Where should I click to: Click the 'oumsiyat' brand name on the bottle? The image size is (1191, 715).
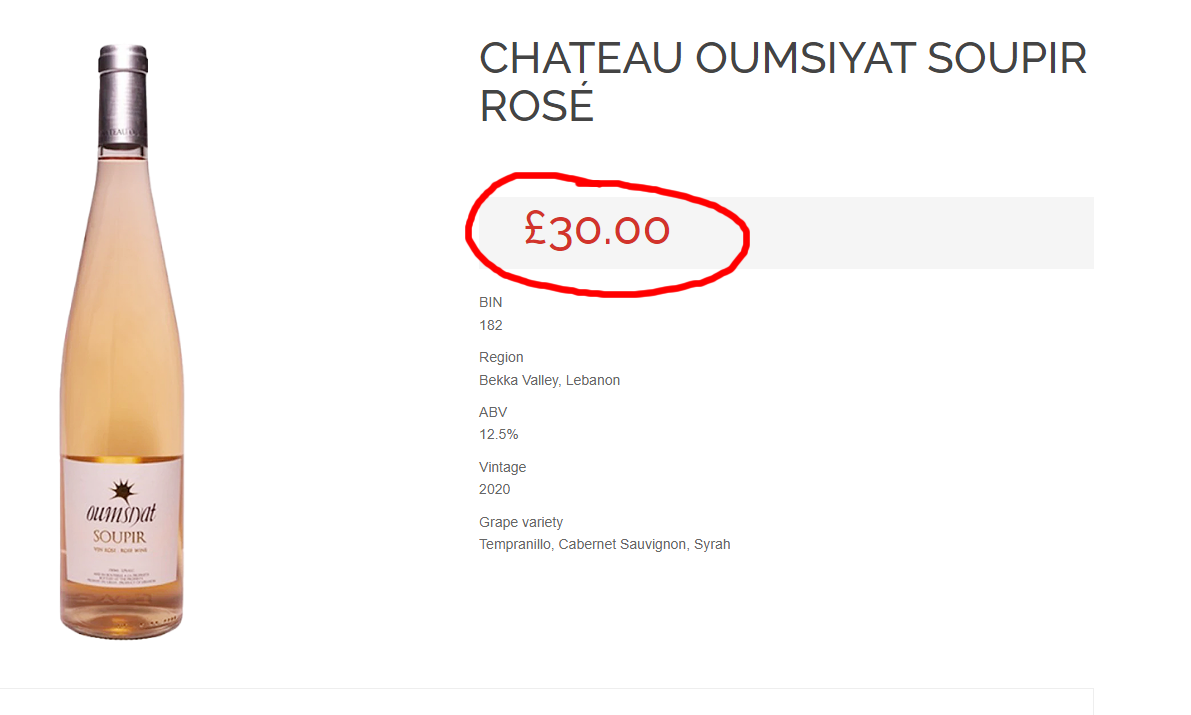[121, 516]
